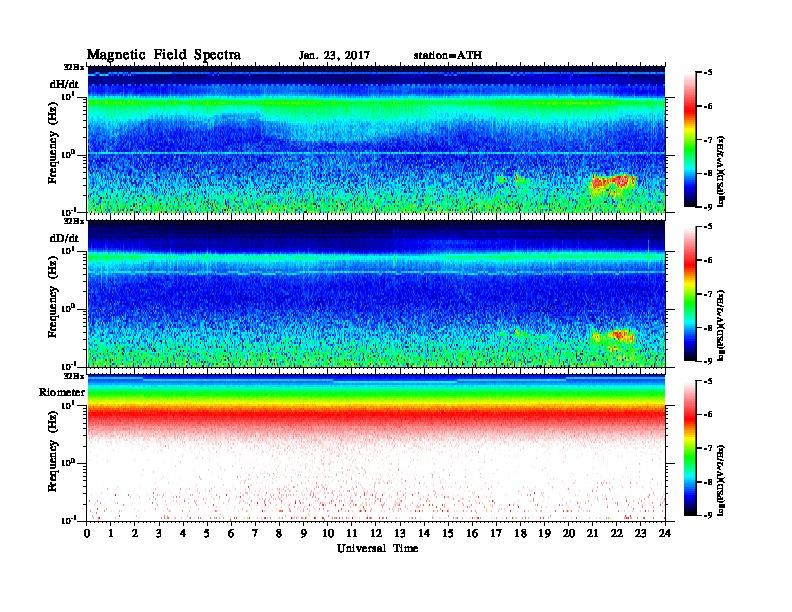The width and height of the screenshot is (792, 612).
Task: Click the "-9" value on dD/dt color bar
Action: point(708,361)
